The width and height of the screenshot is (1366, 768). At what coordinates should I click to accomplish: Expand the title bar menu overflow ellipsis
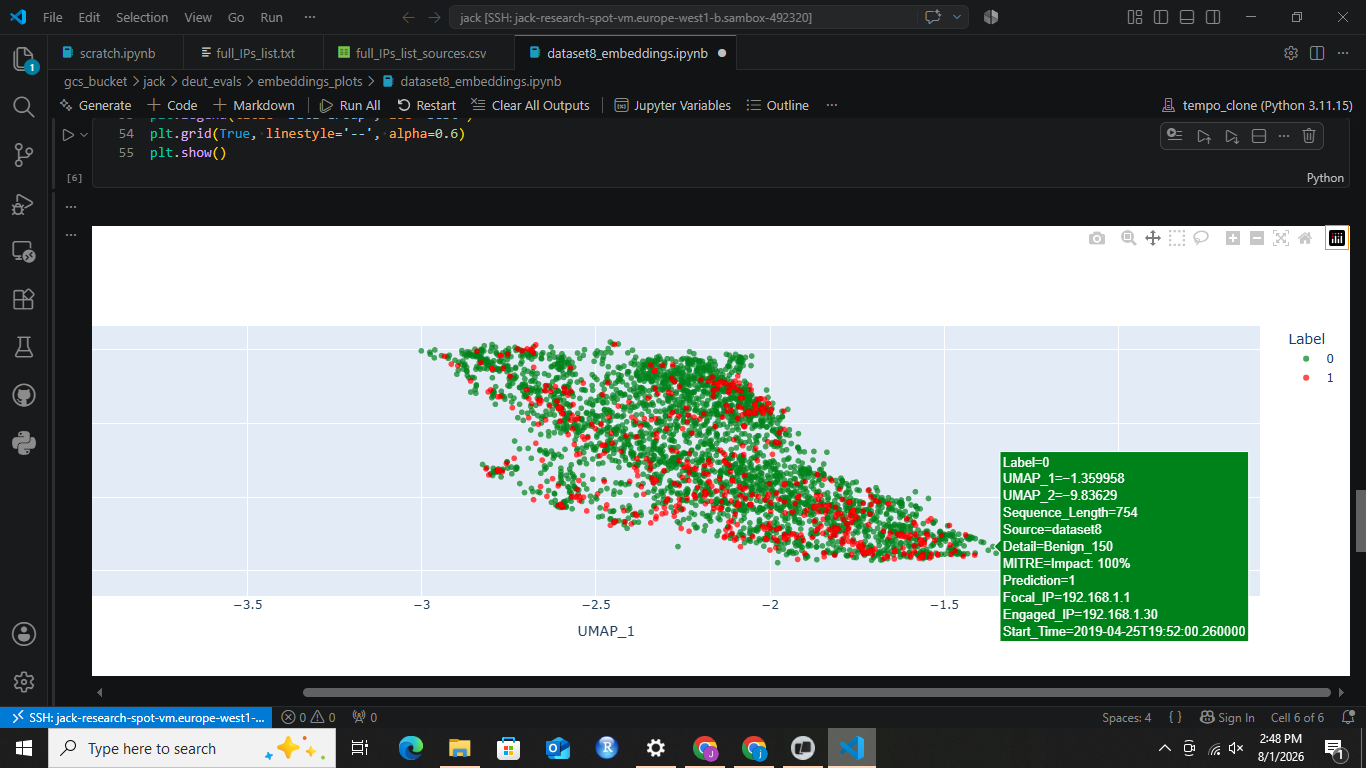[x=310, y=18]
